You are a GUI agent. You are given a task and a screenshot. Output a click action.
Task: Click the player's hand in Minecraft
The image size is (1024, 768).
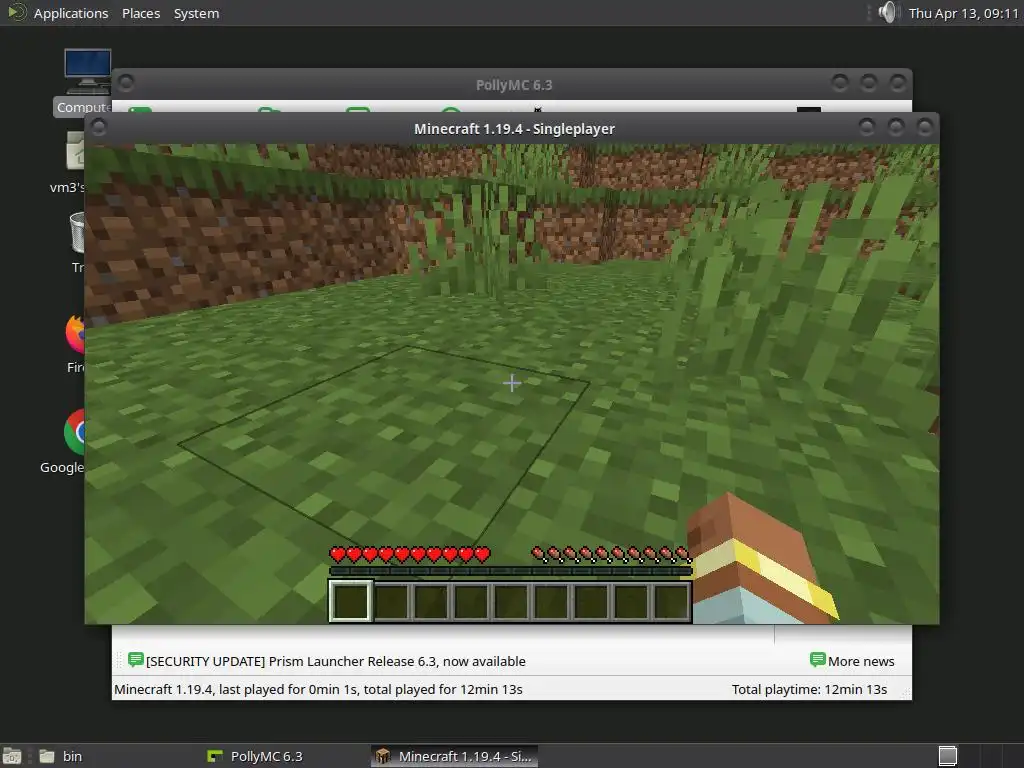click(x=761, y=560)
